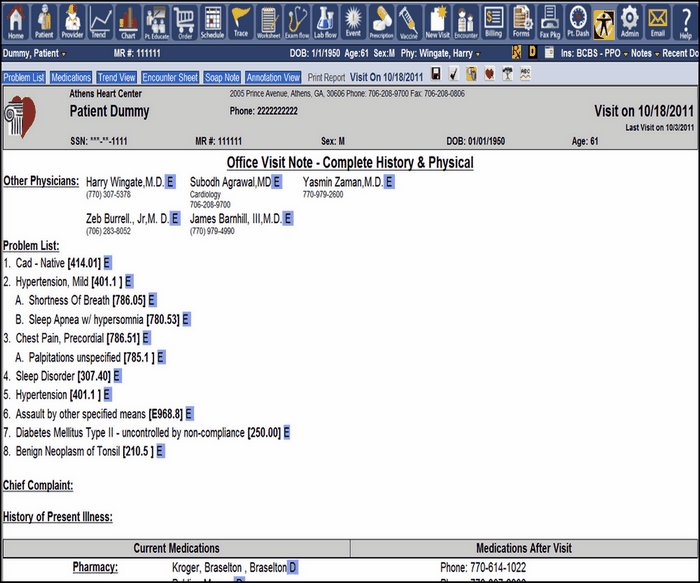The height and width of the screenshot is (583, 700).
Task: Open the Encounter icon
Action: [x=466, y=21]
